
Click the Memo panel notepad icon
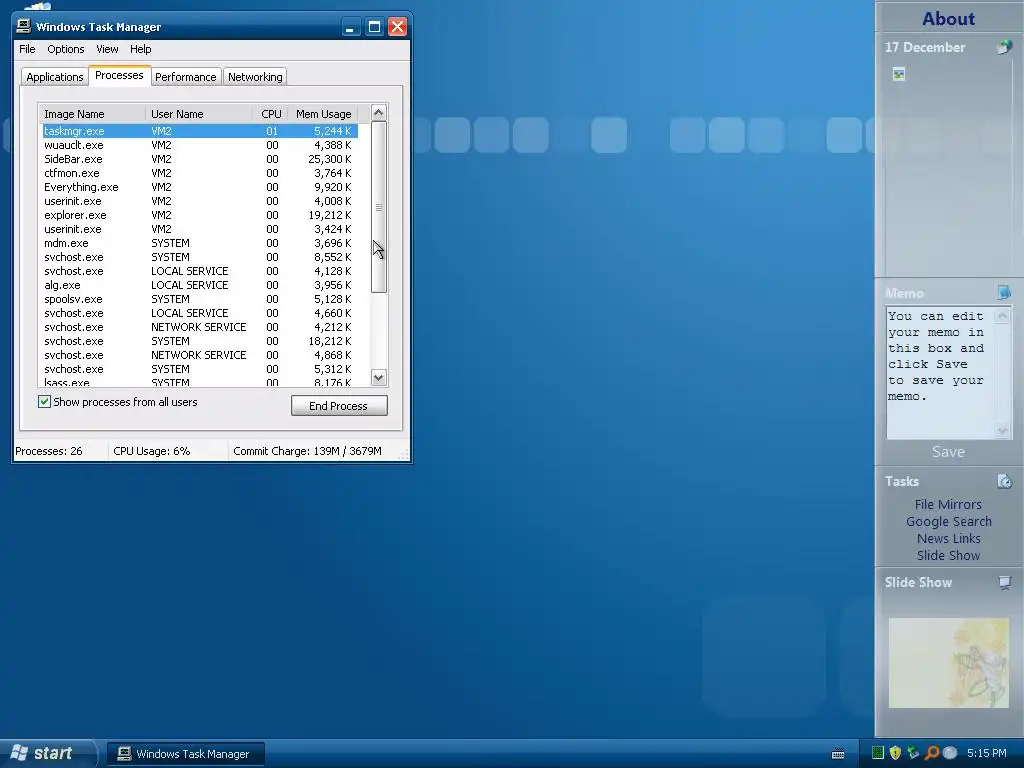[x=1004, y=293]
